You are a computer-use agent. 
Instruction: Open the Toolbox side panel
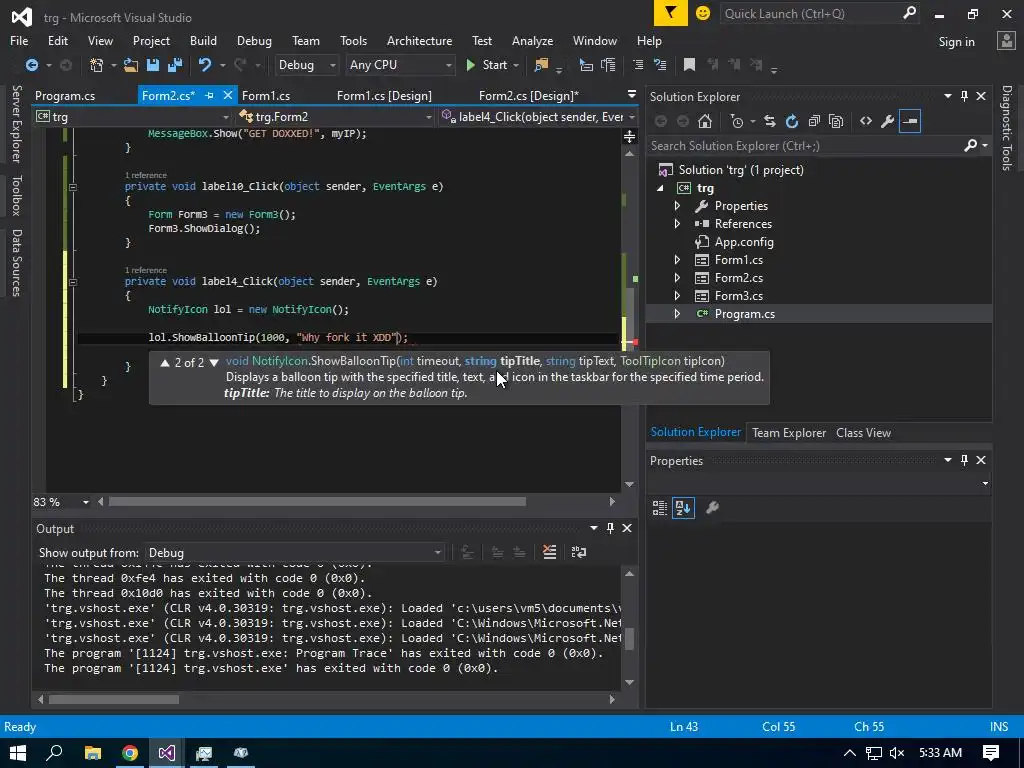(16, 195)
